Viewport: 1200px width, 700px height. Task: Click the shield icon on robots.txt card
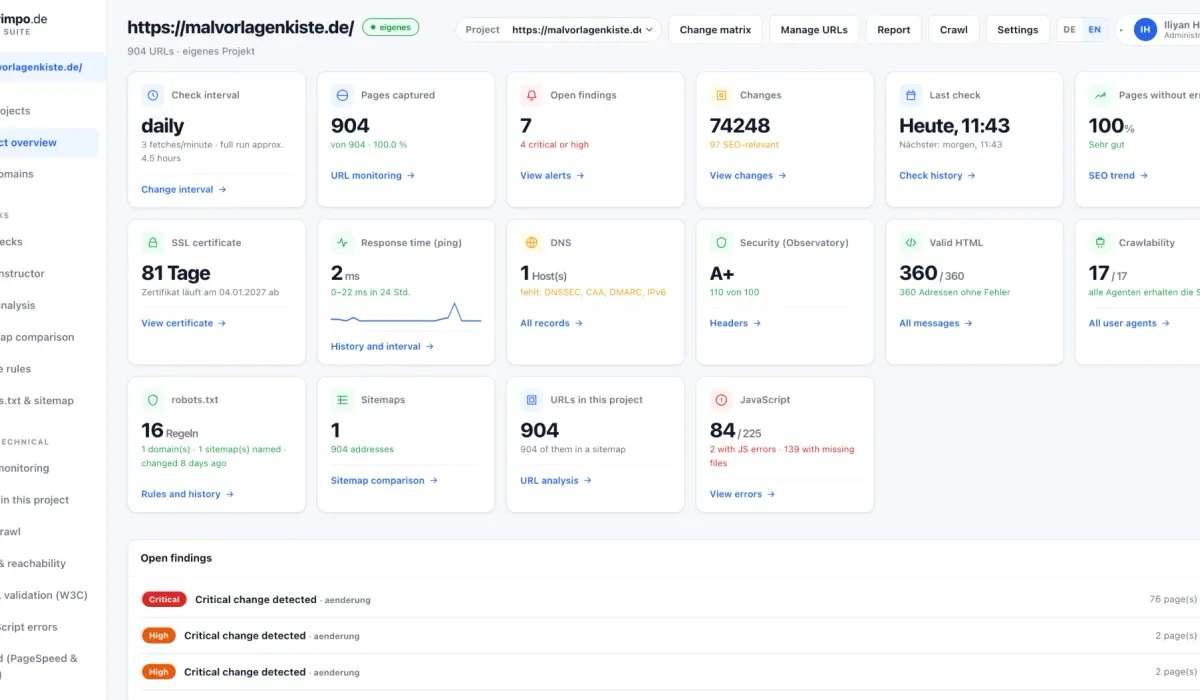point(153,399)
